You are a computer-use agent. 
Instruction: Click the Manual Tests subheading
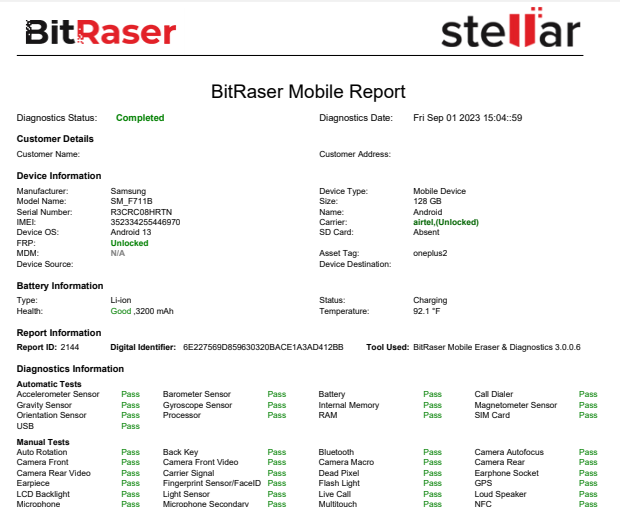coord(43,442)
